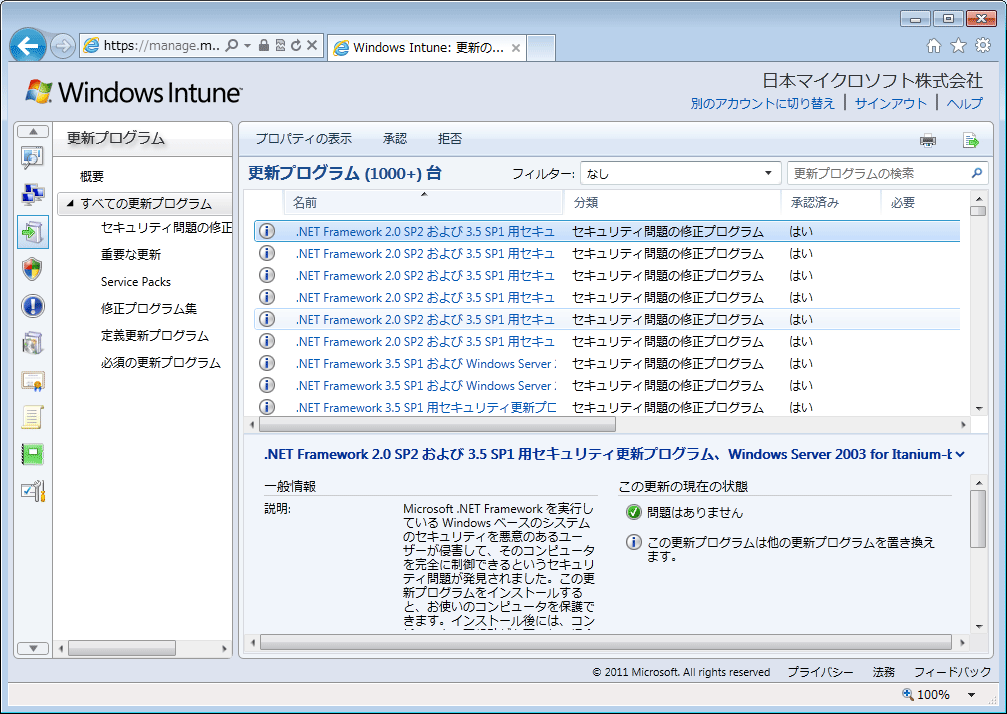
Task: Click プロパティの表示 in toolbar
Action: tap(304, 139)
